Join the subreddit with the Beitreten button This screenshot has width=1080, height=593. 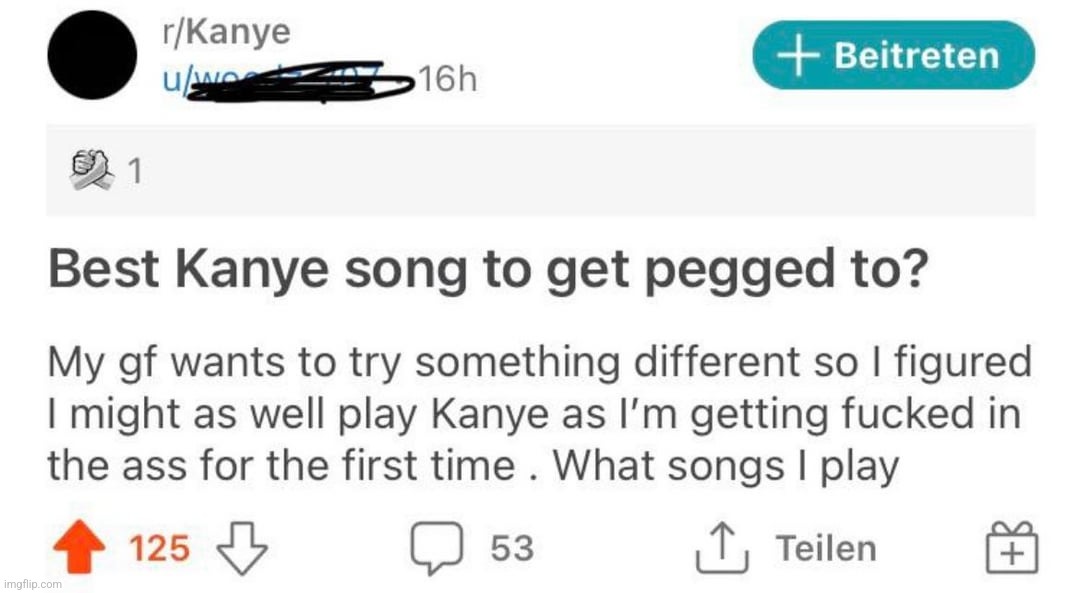point(893,55)
